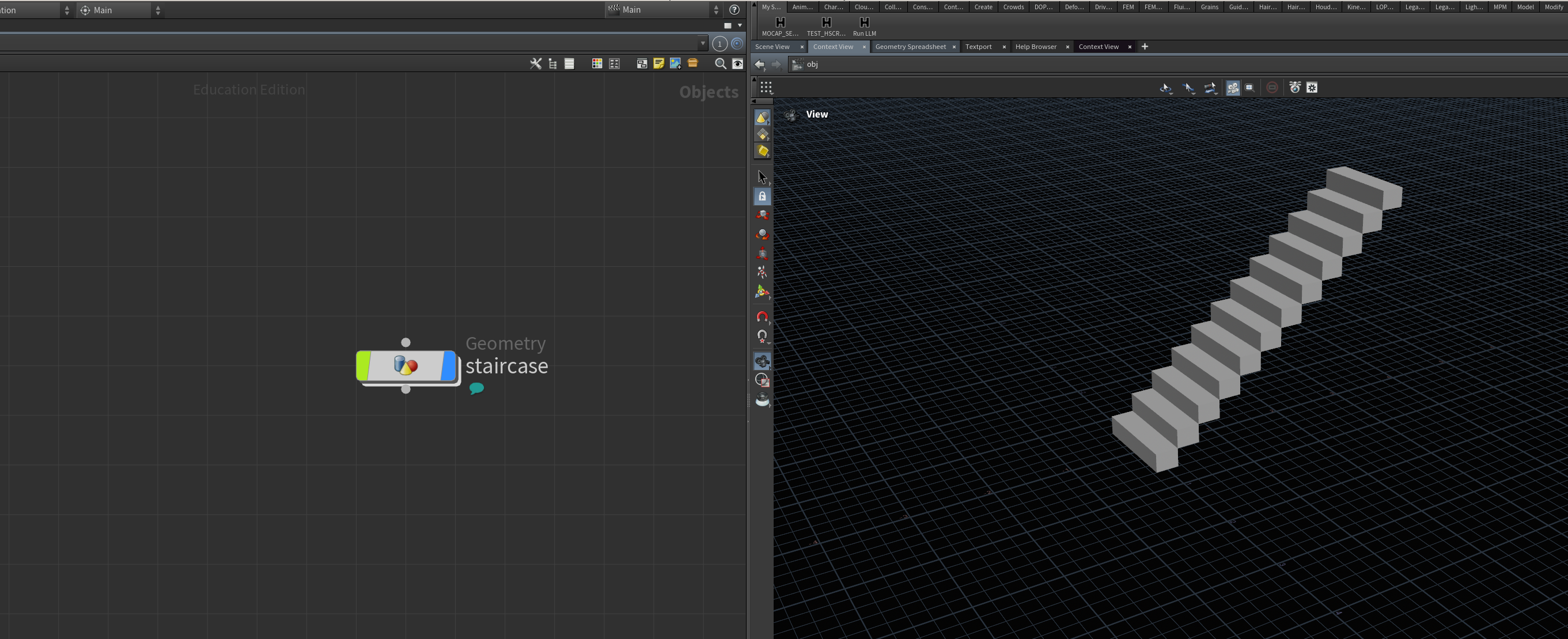Screen dimensions: 1568x639
Task: Toggle the blue follow-selection target button
Action: click(737, 44)
